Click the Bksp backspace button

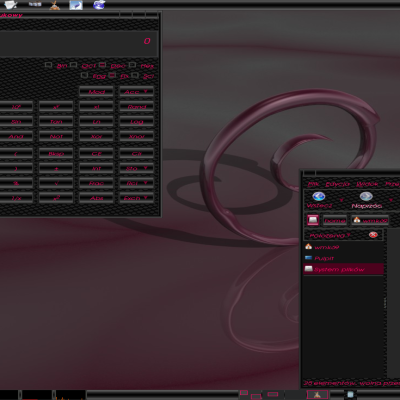56,154
